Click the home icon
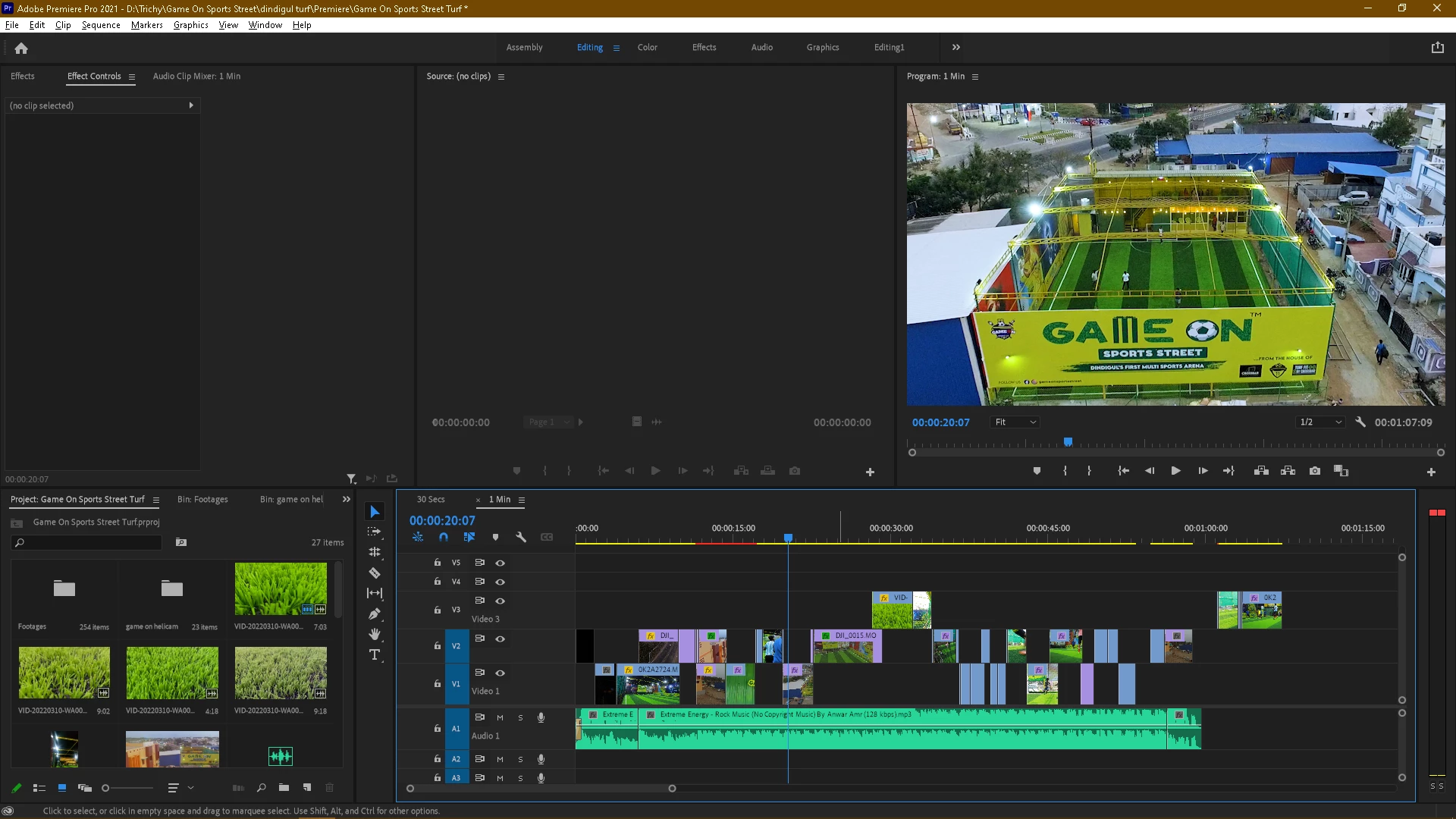Viewport: 1456px width, 819px height. coord(21,48)
